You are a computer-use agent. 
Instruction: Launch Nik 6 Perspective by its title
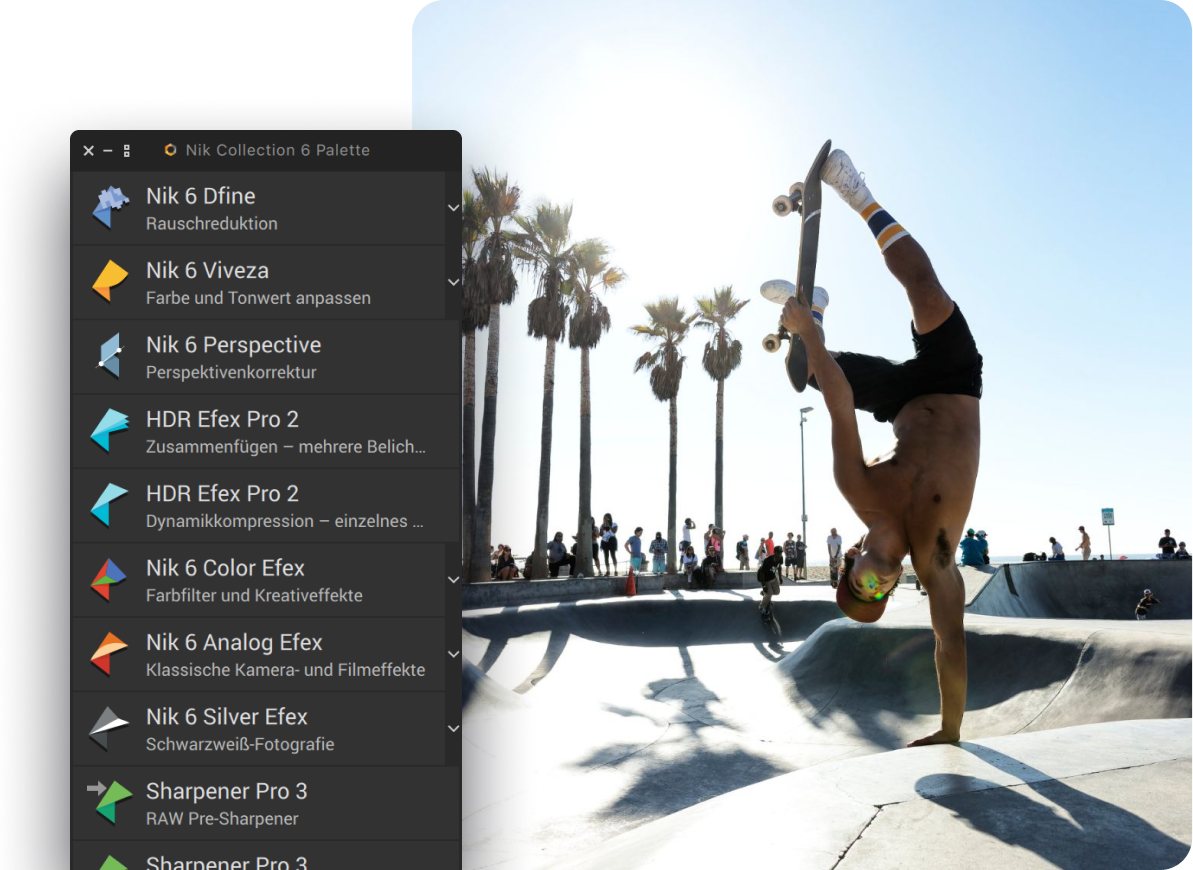pyautogui.click(x=234, y=345)
